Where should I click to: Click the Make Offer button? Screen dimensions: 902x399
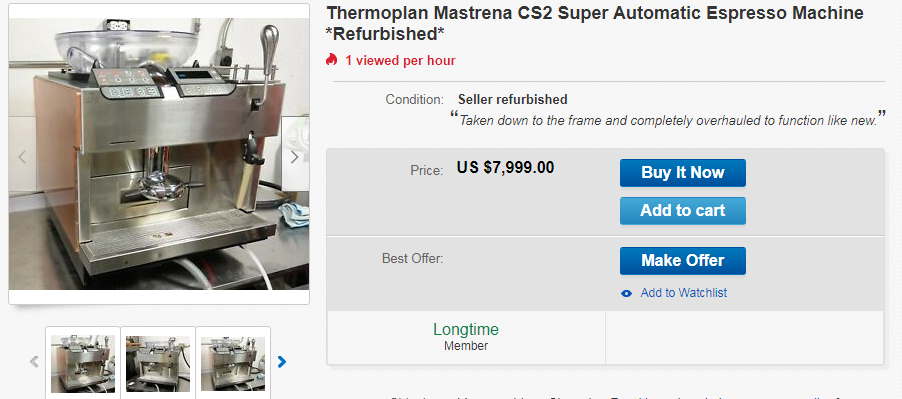point(682,260)
